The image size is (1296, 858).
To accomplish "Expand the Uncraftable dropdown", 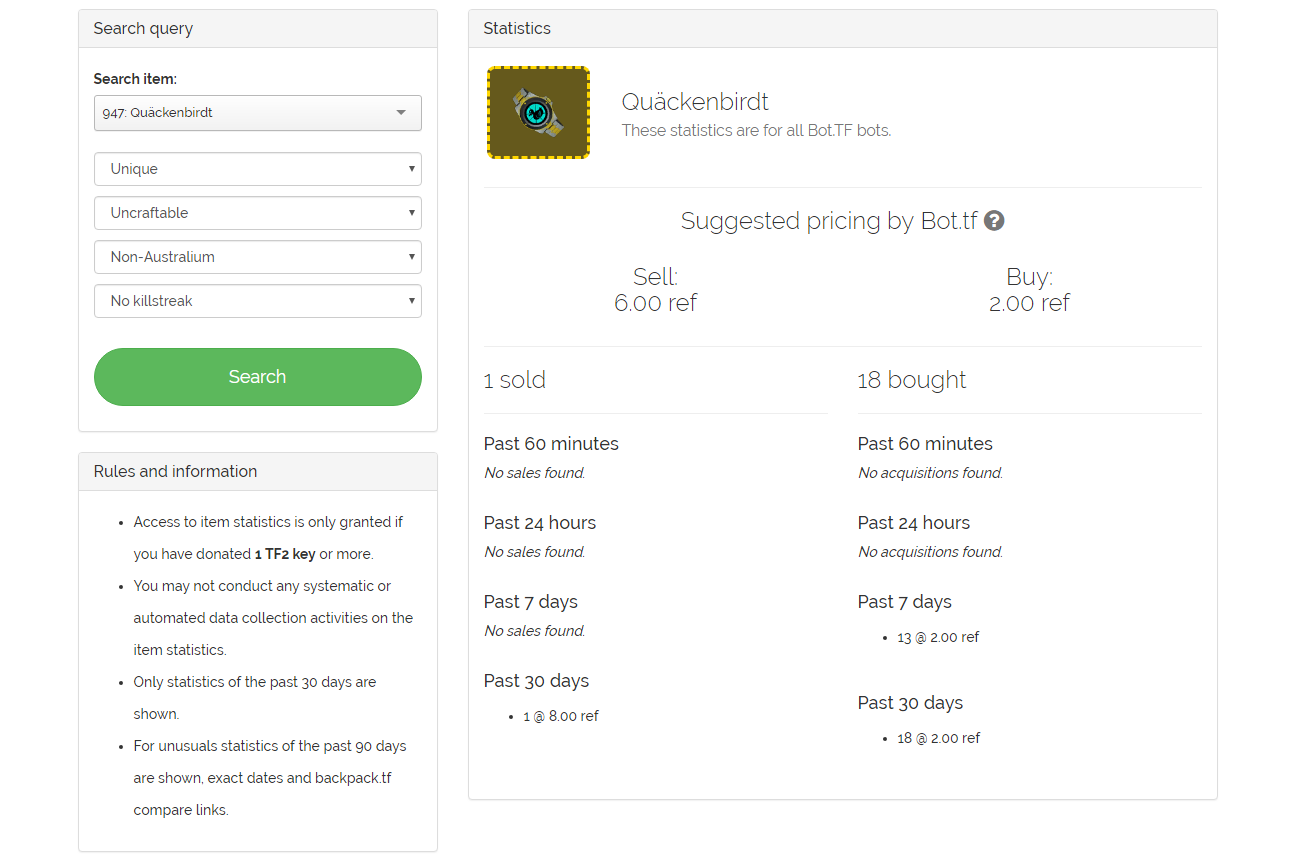I will [x=258, y=213].
